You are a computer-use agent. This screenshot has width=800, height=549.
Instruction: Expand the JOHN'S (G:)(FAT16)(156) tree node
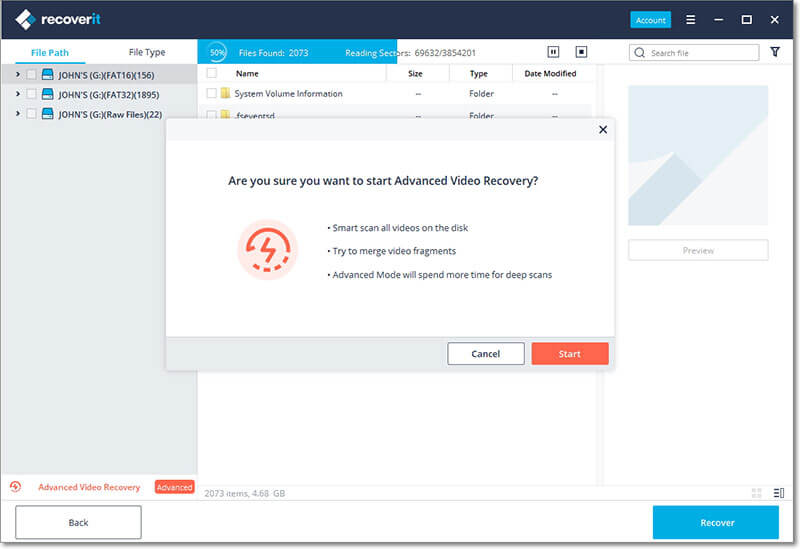17,74
